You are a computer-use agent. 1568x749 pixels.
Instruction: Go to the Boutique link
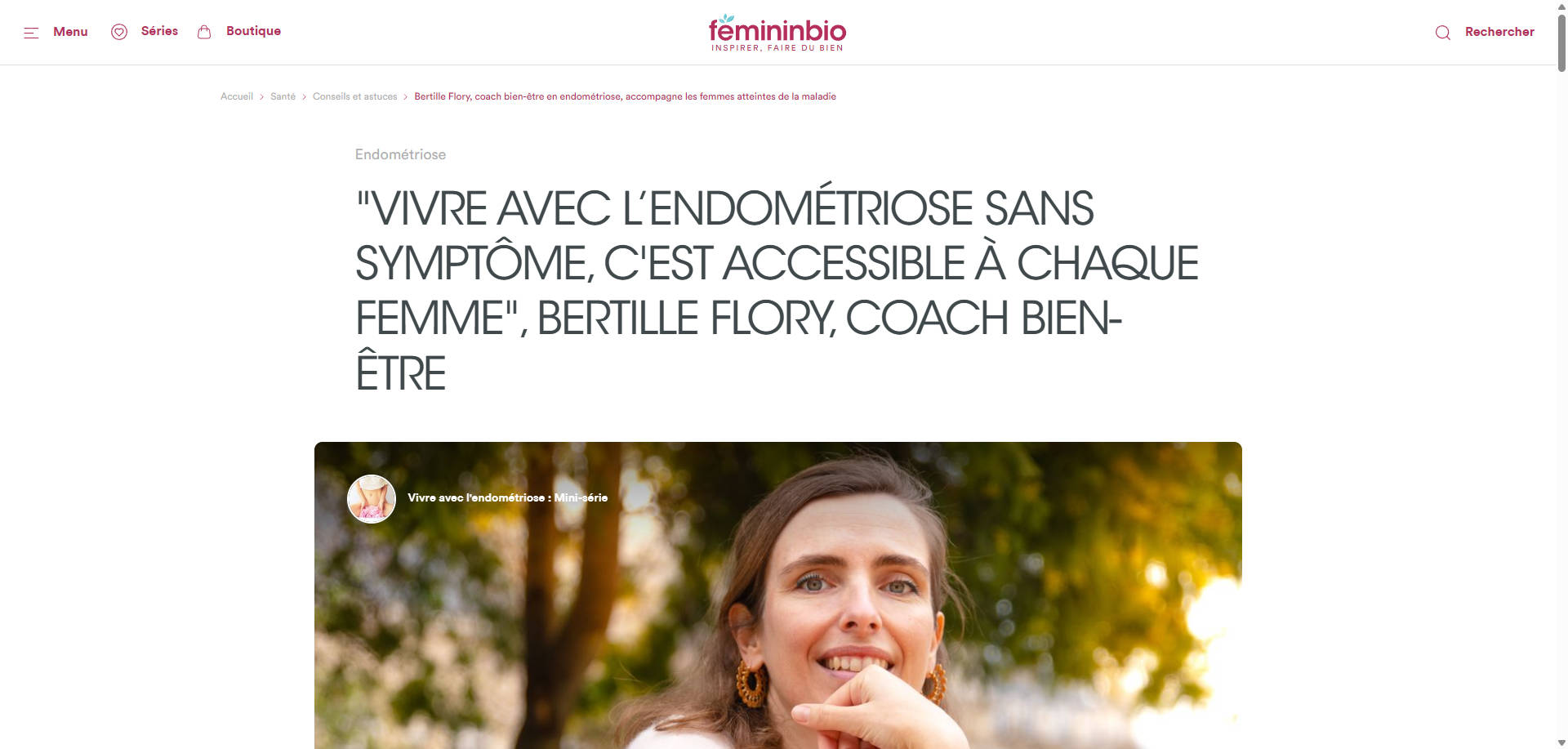(253, 31)
